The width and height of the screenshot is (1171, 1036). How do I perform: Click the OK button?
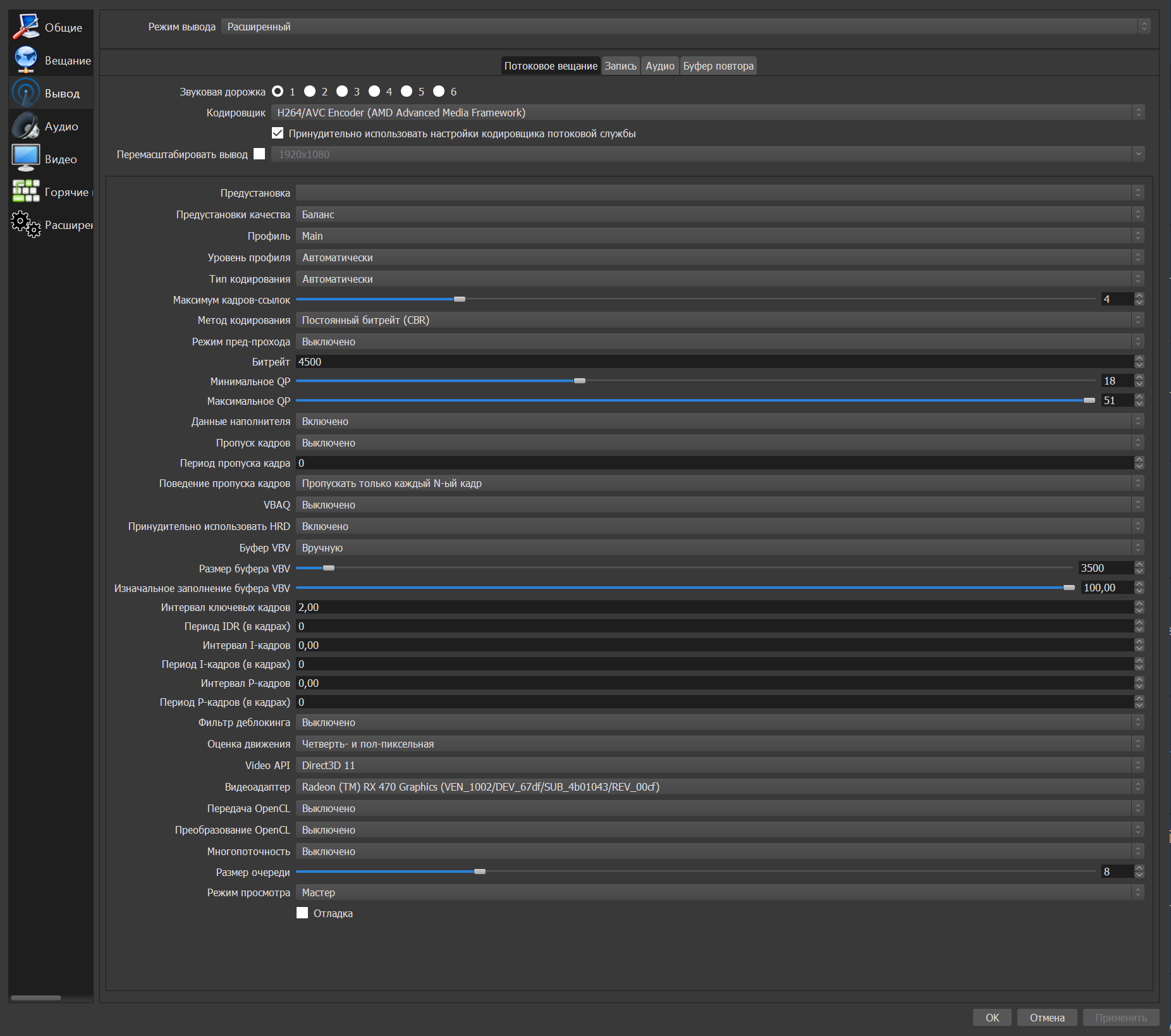[992, 1018]
